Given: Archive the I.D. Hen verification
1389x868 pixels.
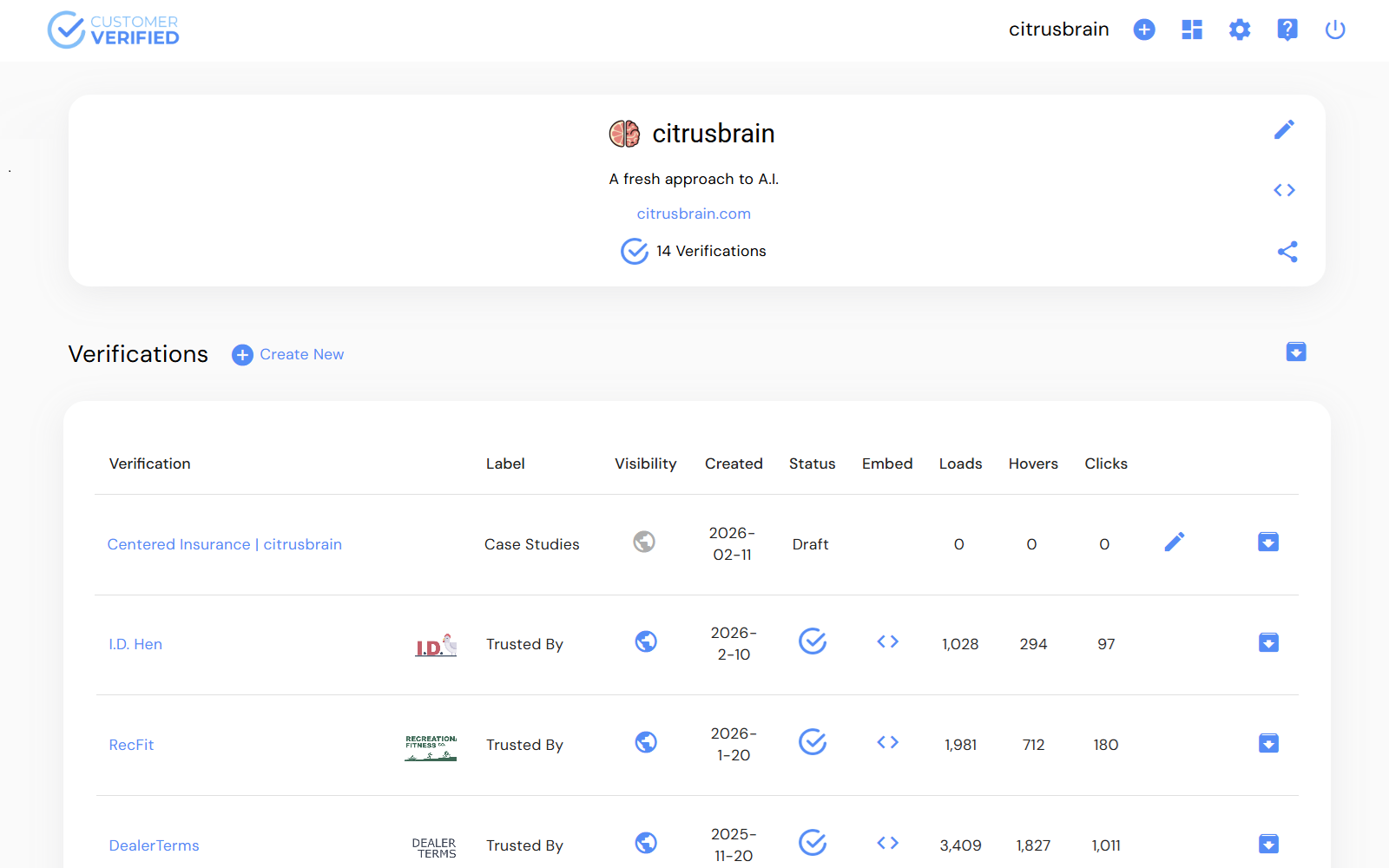Looking at the screenshot, I should click(1268, 642).
